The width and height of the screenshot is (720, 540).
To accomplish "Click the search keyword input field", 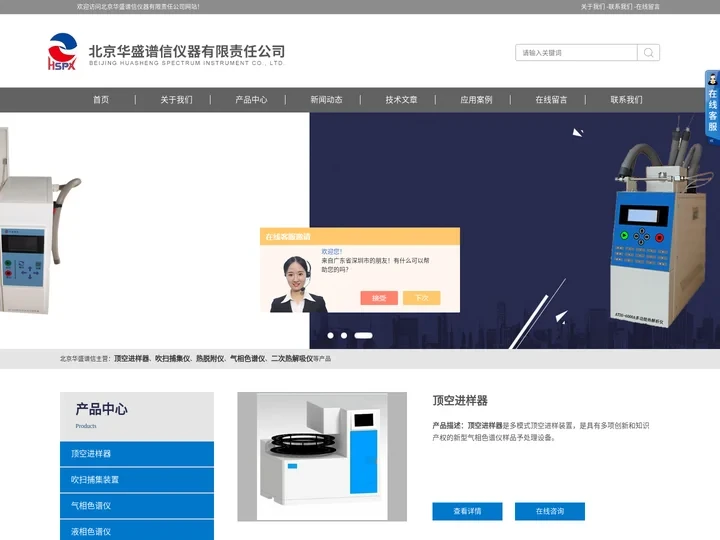I will click(576, 53).
